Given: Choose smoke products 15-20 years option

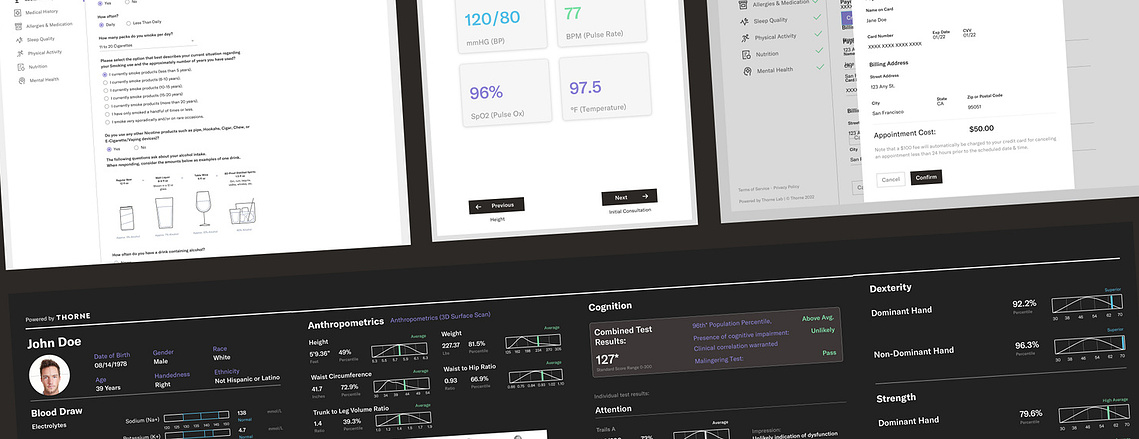Looking at the screenshot, I should [107, 97].
